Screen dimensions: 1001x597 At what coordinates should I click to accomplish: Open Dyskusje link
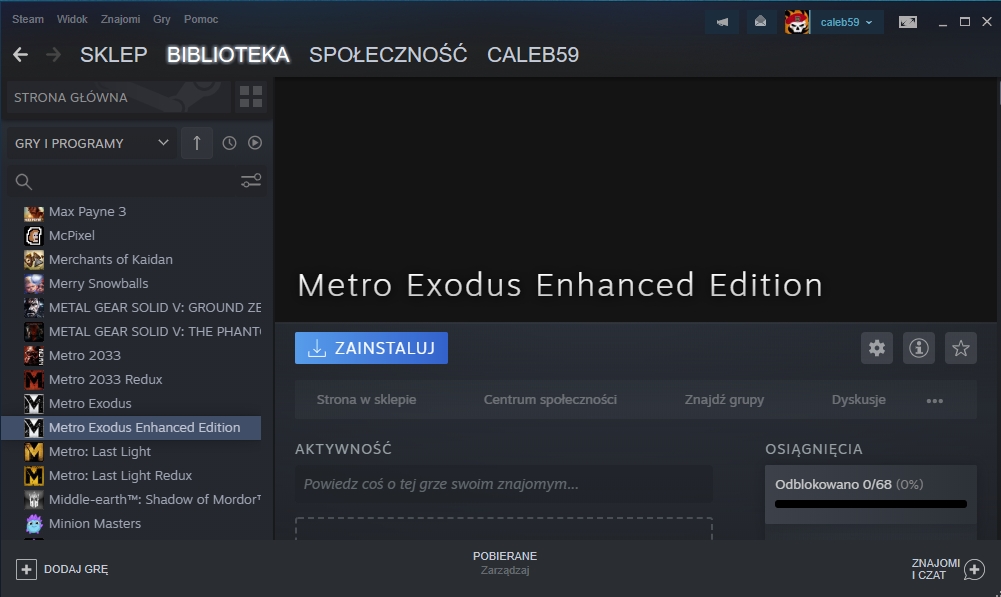click(859, 400)
